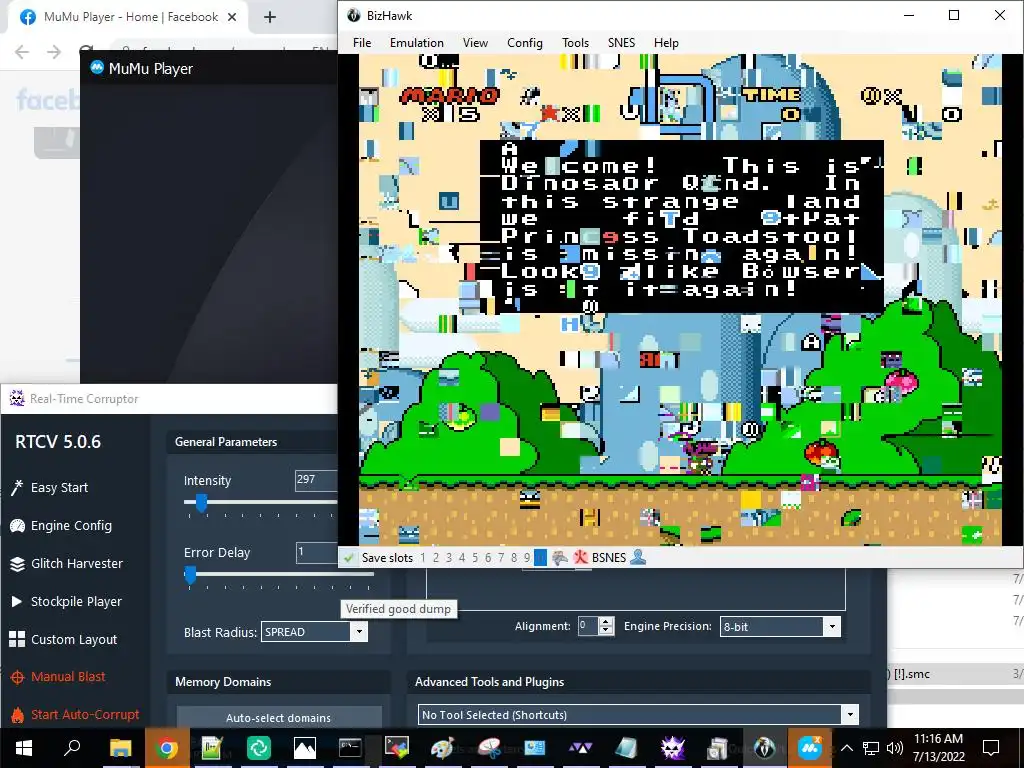The height and width of the screenshot is (768, 1024).
Task: Open new Chrome tab
Action: click(x=270, y=17)
